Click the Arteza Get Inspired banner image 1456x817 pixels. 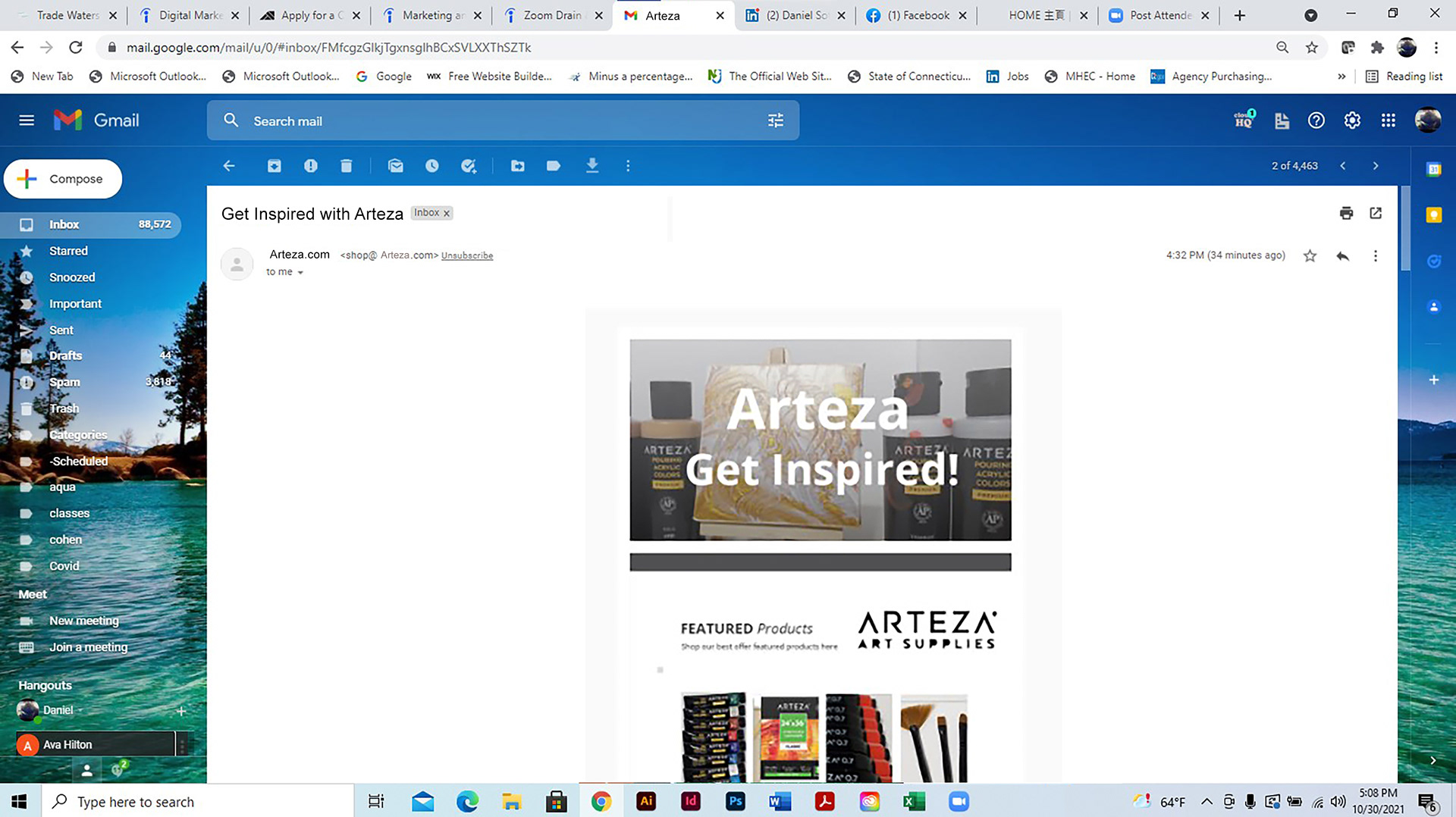click(820, 440)
